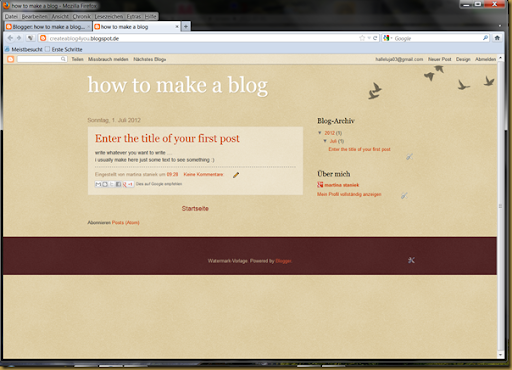Click the wrench icon beside Über mich widget
The image size is (512, 370).
pos(404,196)
